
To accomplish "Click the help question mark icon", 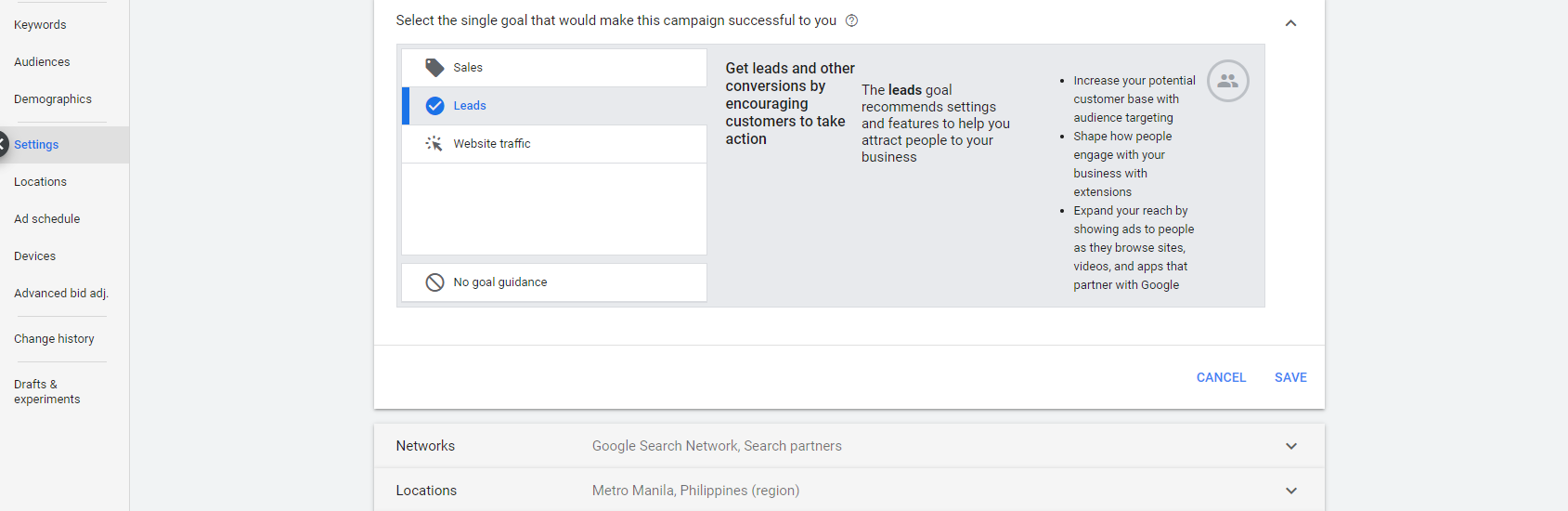I will tap(851, 20).
